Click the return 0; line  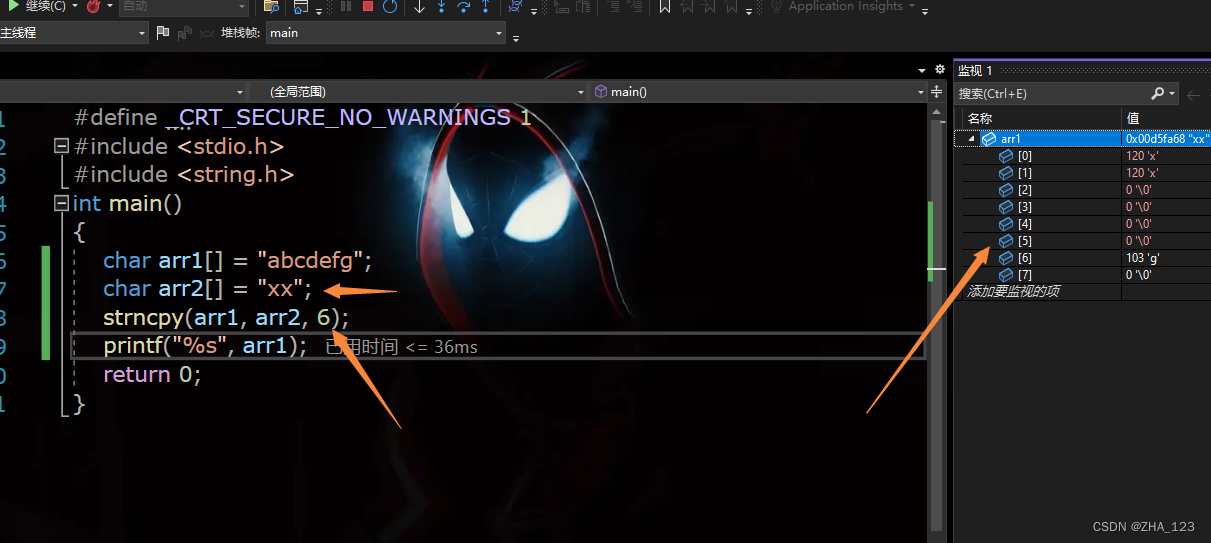click(152, 375)
